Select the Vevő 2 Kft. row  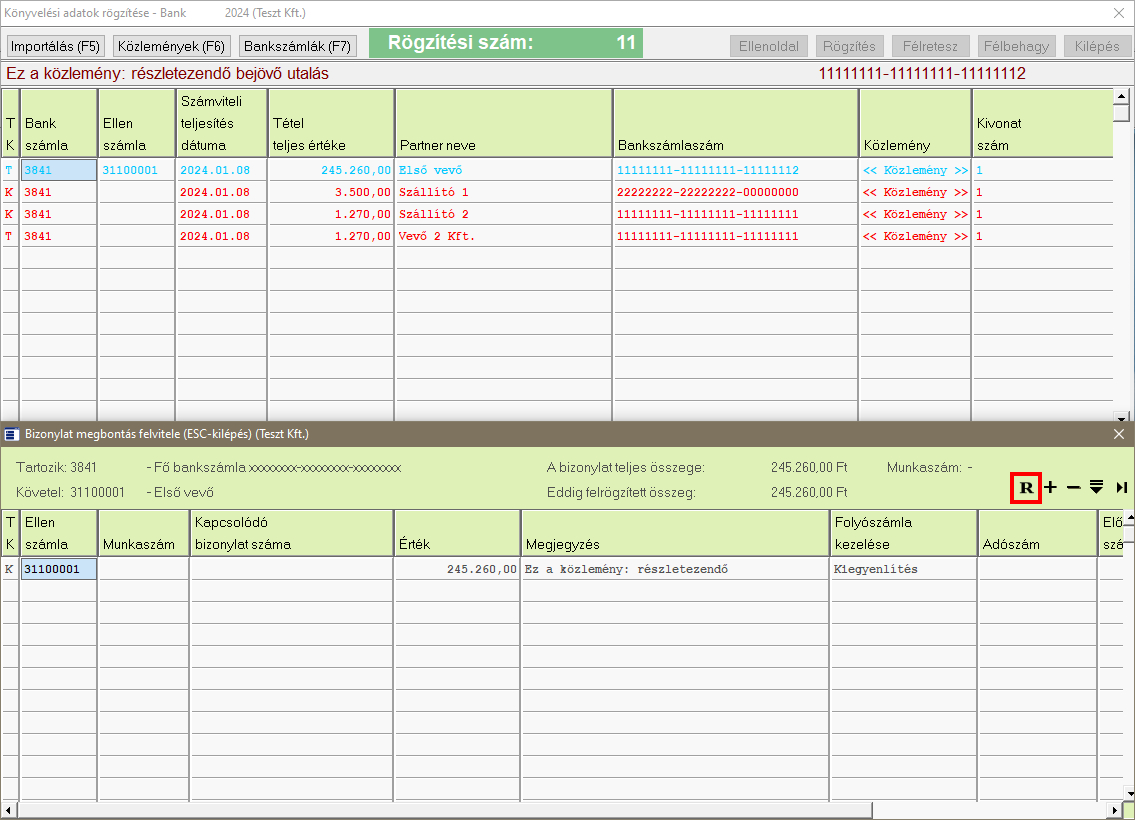[x=437, y=236]
